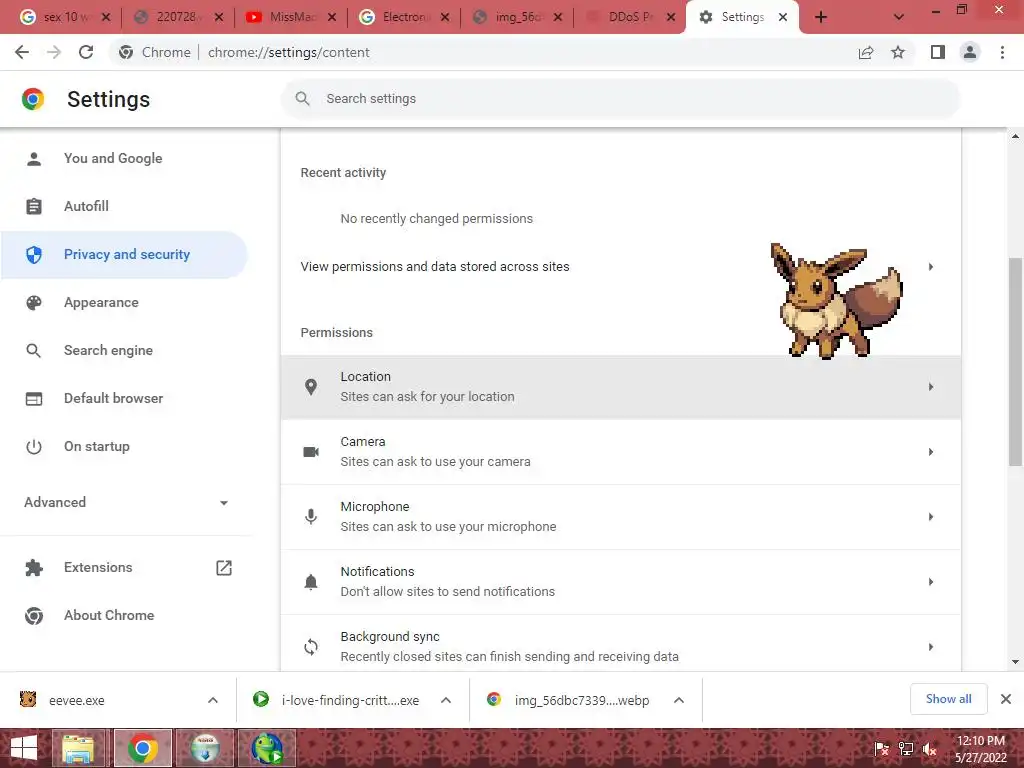The image size is (1024, 768).
Task: Click the Action Center flag tray icon
Action: pos(882,749)
